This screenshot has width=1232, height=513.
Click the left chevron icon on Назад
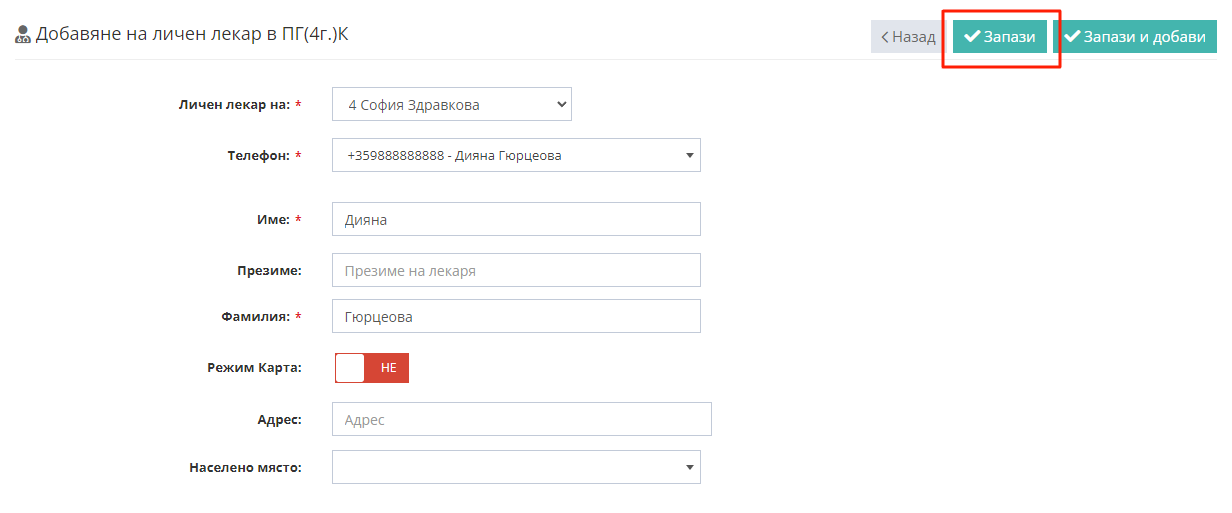(x=884, y=37)
